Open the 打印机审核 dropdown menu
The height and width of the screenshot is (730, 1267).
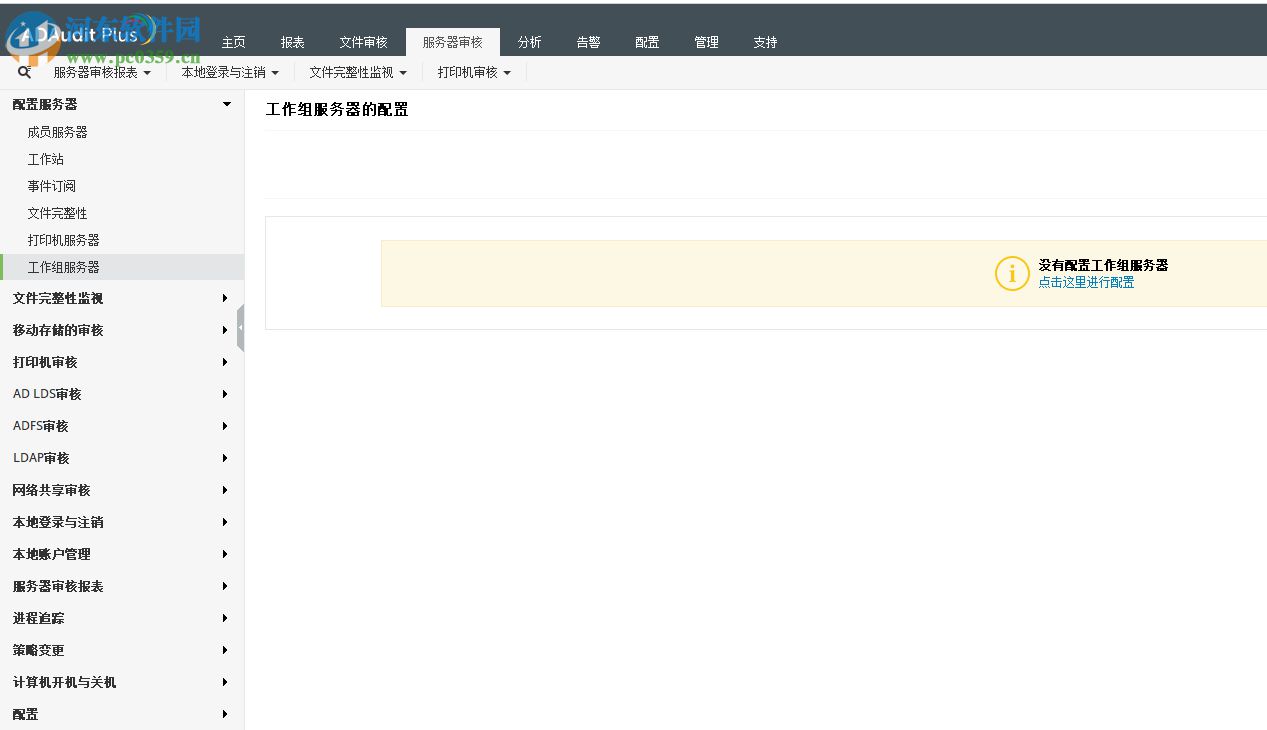472,71
